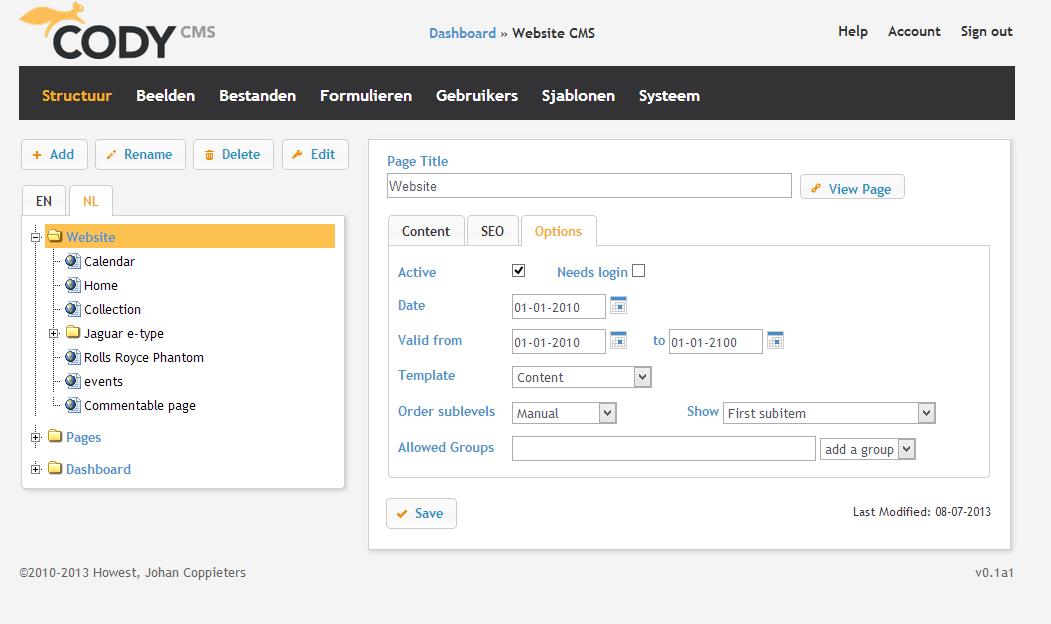
Task: Open the calendar picker for the 'to' date
Action: pos(776,340)
